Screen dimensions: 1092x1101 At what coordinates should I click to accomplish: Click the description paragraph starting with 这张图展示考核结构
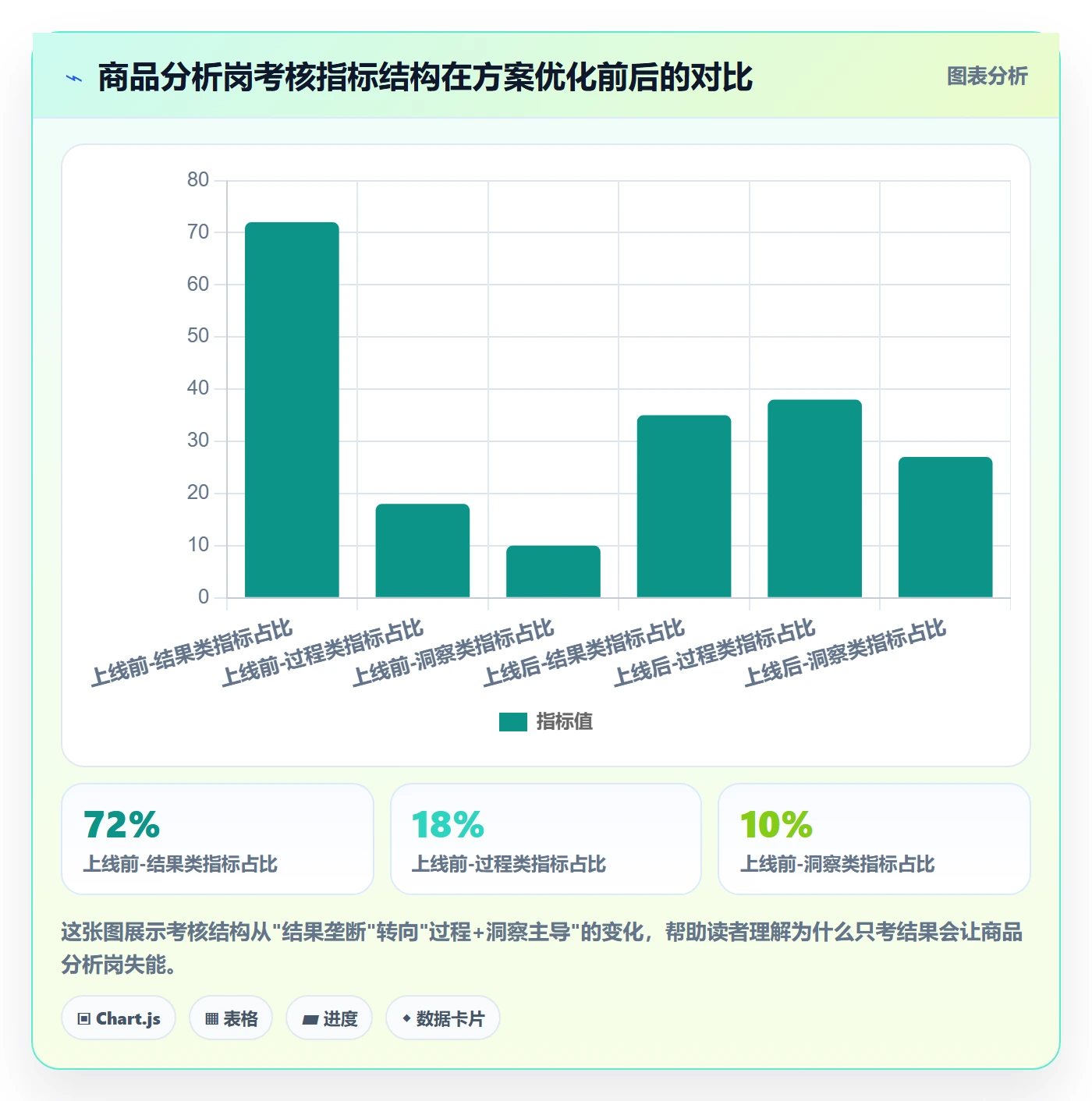(x=542, y=948)
